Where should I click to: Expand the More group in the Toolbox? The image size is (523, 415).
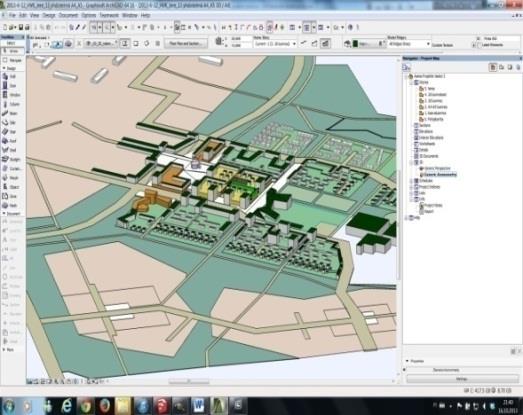tap(4, 350)
